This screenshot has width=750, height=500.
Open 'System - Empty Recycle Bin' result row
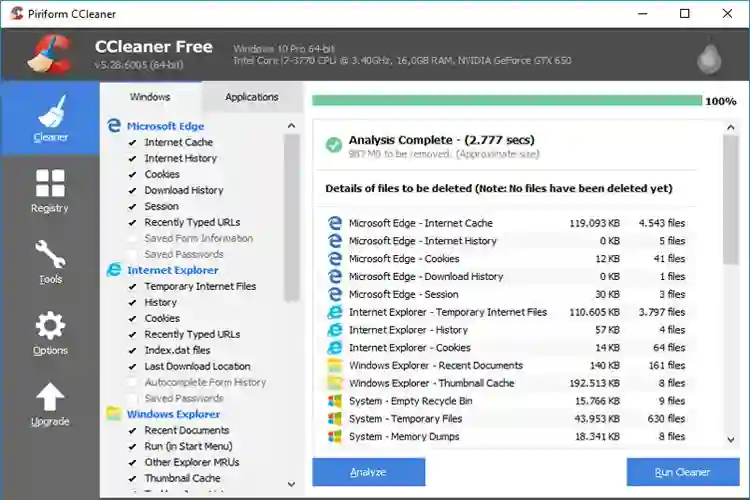click(x=507, y=401)
